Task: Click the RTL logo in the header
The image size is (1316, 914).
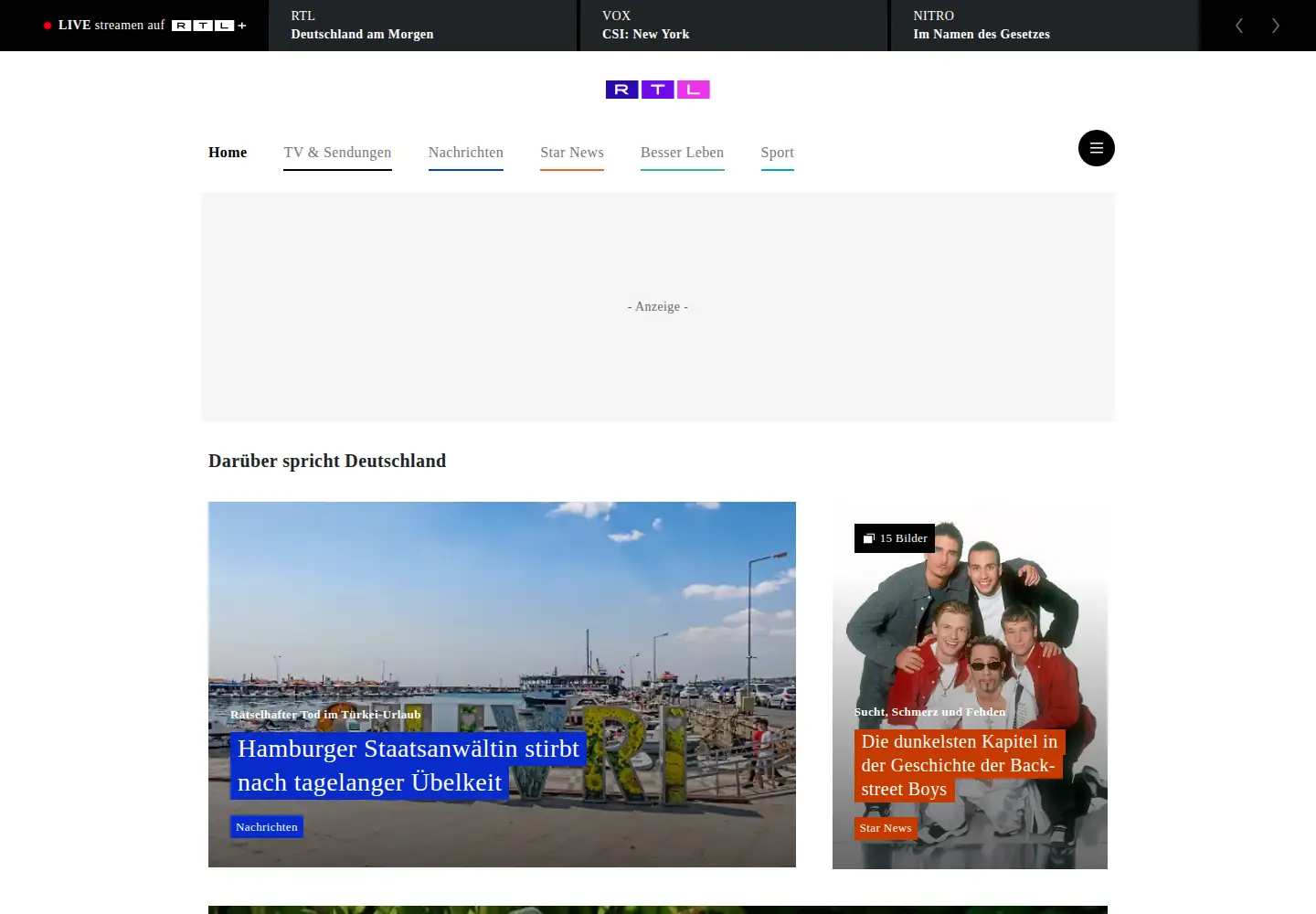Action: pyautogui.click(x=658, y=90)
